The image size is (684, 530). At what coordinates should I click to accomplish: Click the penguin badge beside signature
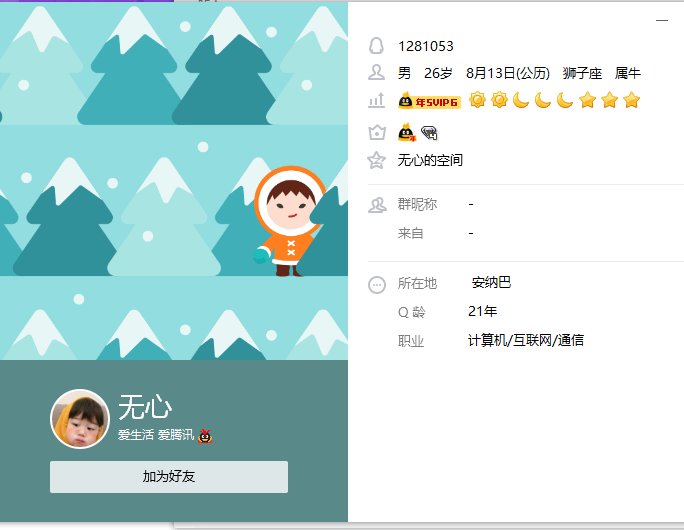tap(205, 435)
